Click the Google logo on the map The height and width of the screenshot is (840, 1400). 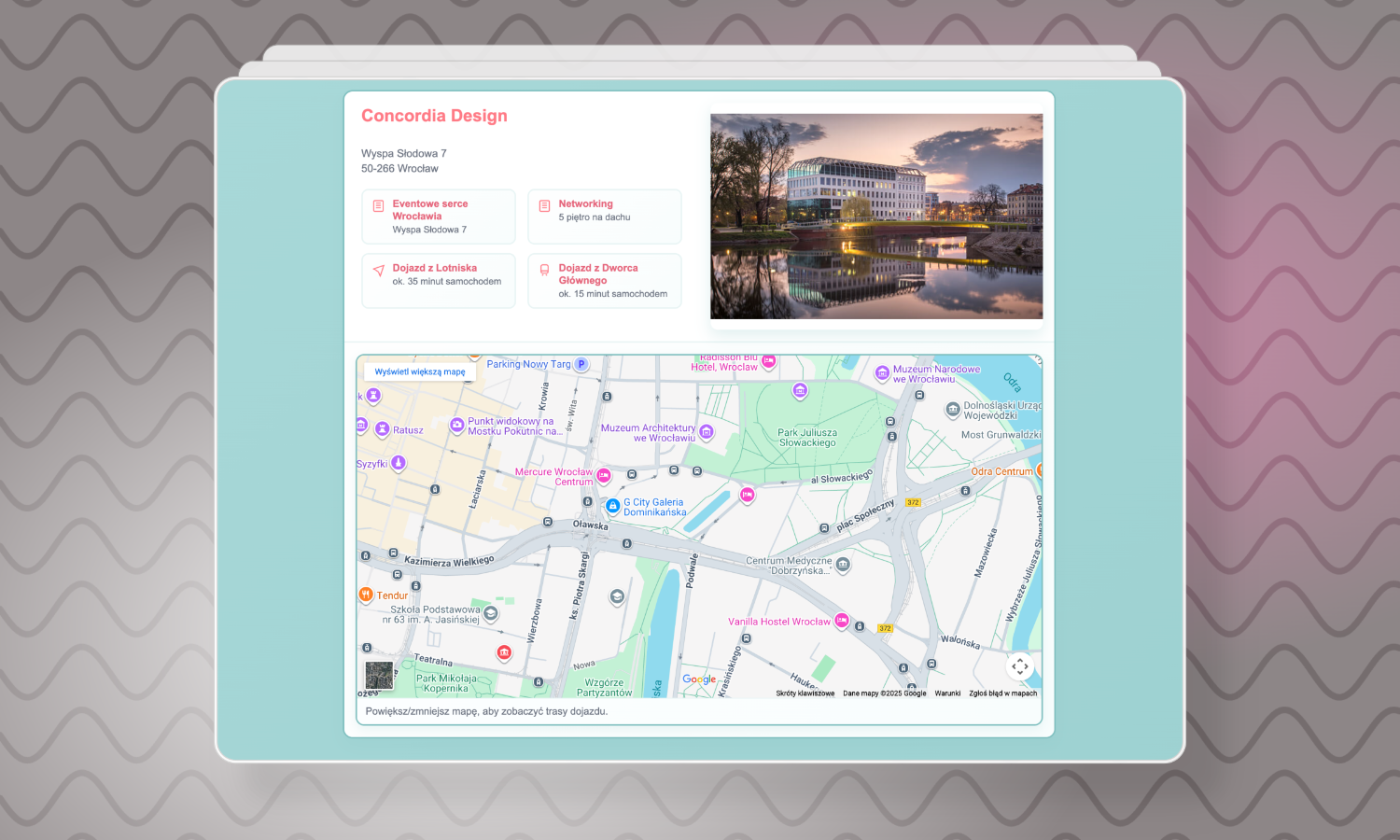[x=699, y=679]
